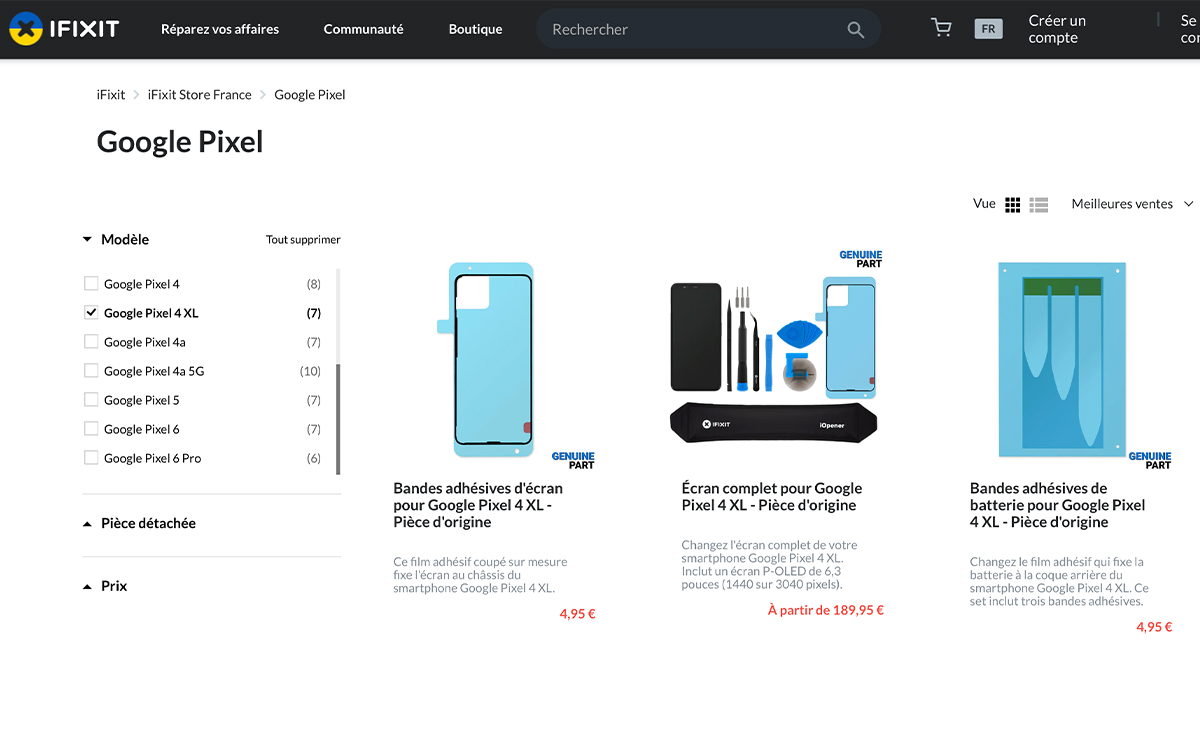Image resolution: width=1200 pixels, height=750 pixels.
Task: Check the Google Pixel 4a 5G checkbox
Action: (x=91, y=370)
